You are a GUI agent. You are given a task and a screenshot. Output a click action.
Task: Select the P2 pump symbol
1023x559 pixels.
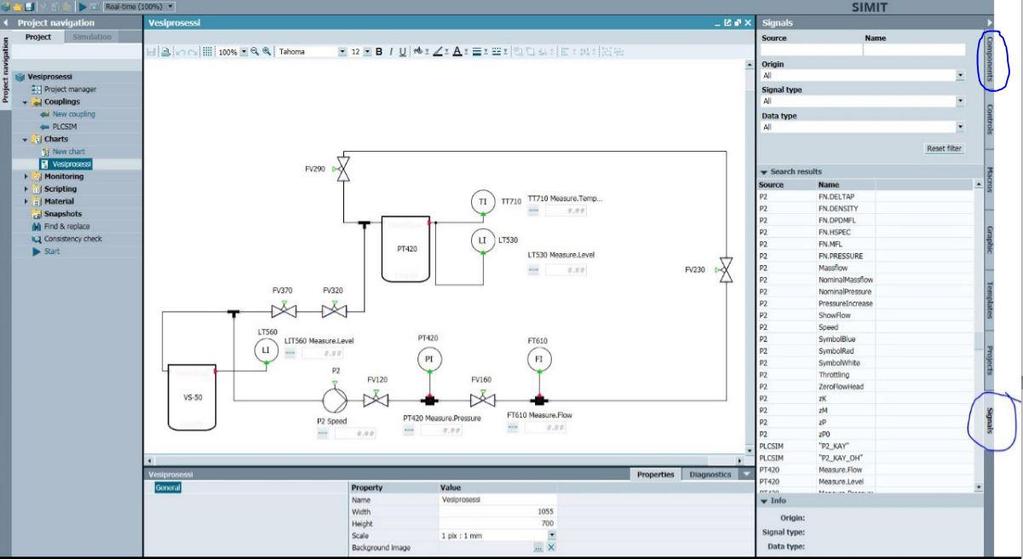335,400
